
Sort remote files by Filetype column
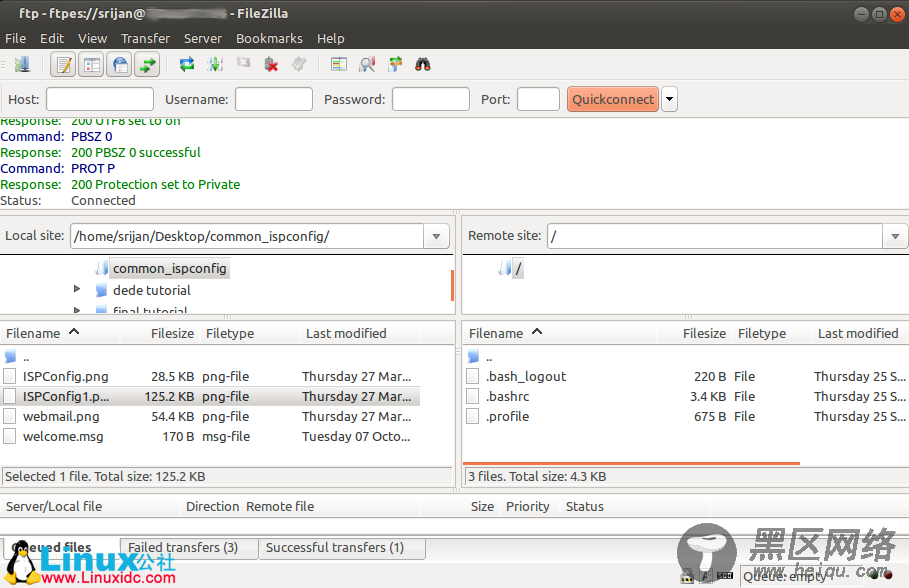[x=770, y=333]
